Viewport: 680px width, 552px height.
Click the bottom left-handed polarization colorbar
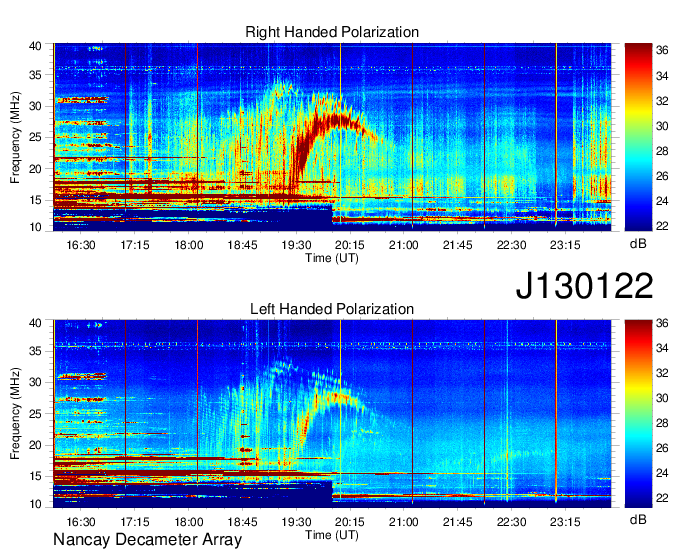(638, 414)
